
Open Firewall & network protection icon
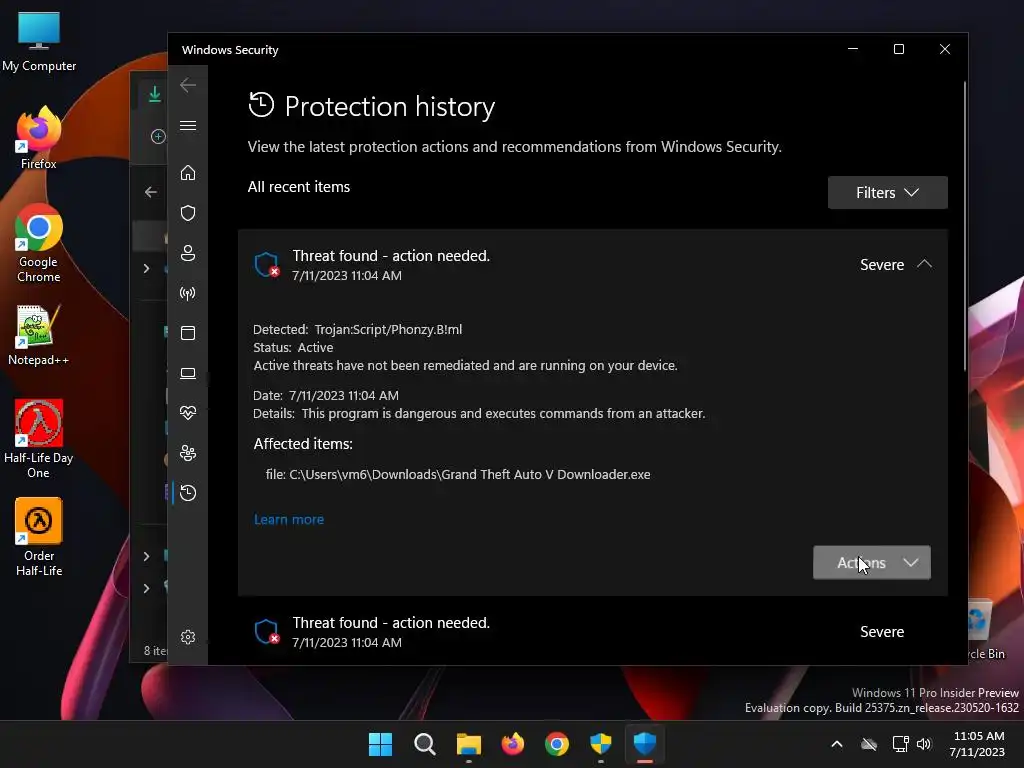[x=188, y=293]
